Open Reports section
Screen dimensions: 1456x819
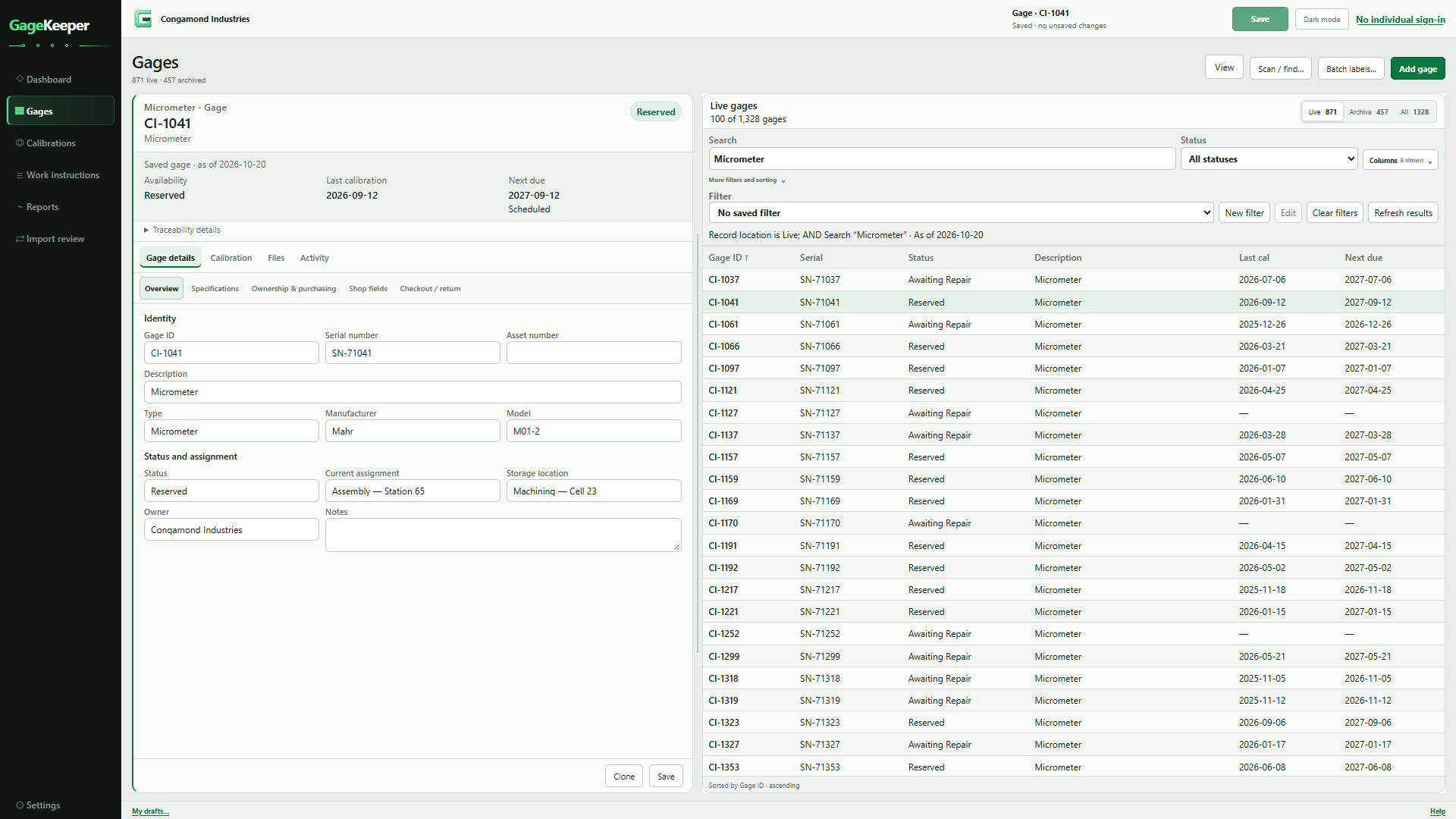point(61,207)
